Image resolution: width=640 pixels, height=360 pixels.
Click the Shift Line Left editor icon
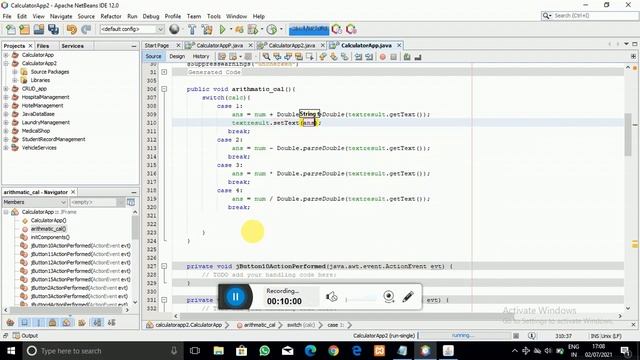tap(358, 57)
